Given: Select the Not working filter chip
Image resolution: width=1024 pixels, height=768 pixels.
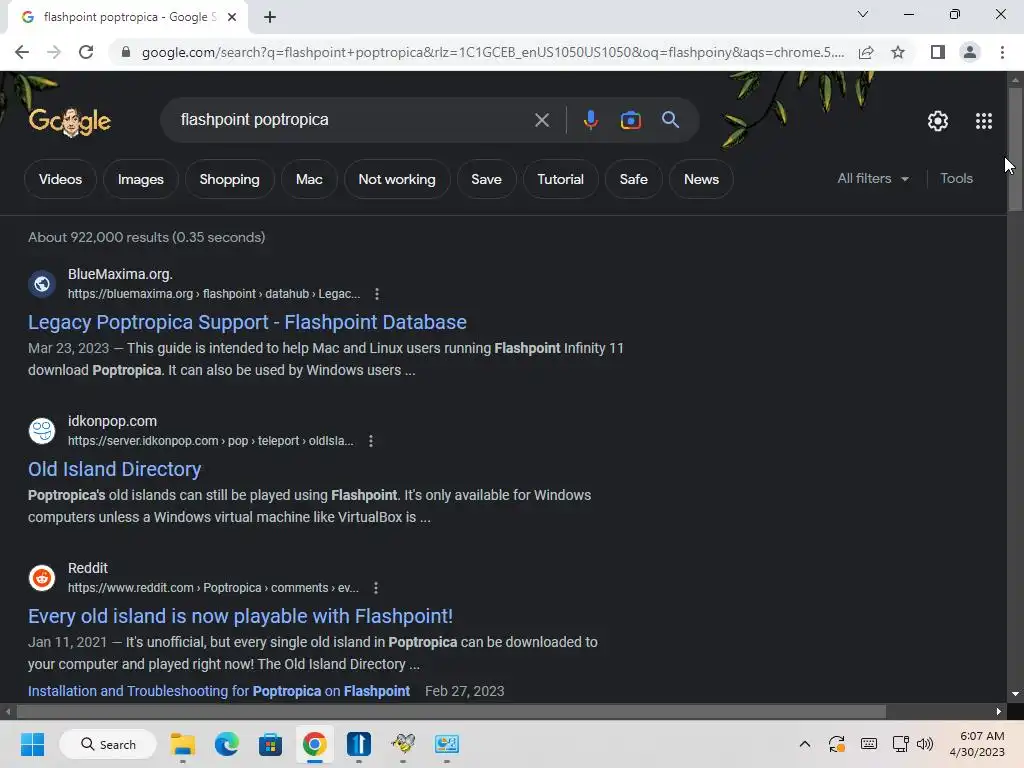Looking at the screenshot, I should coord(396,179).
